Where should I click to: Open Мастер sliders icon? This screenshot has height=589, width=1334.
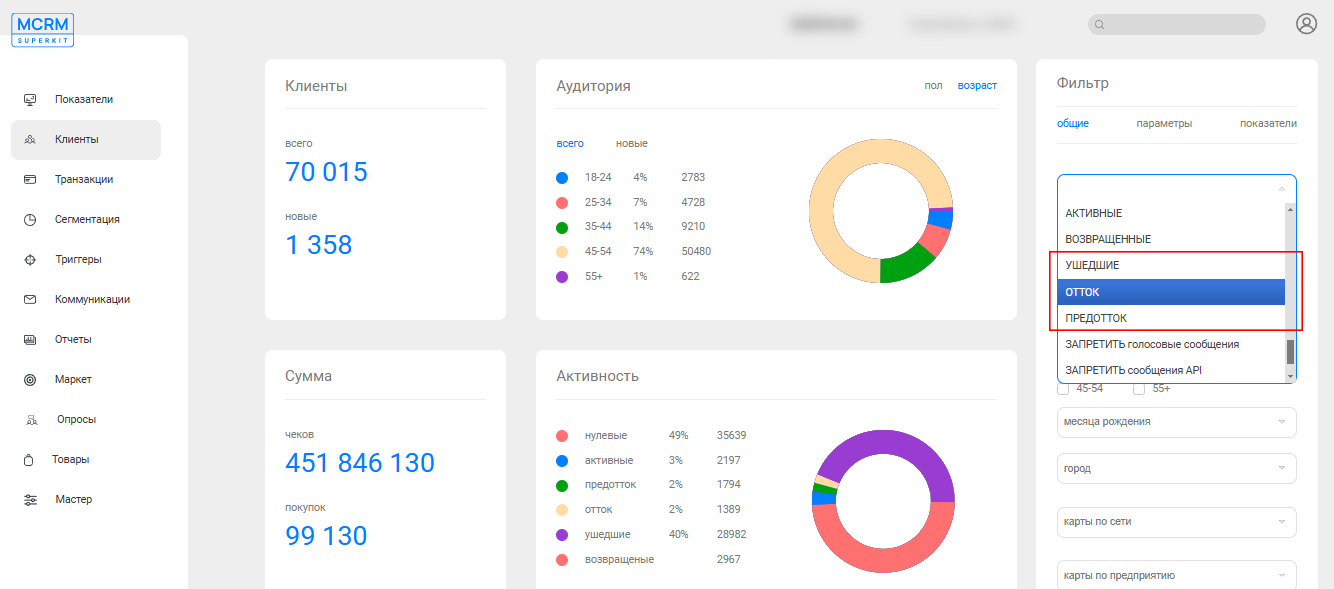[30, 500]
